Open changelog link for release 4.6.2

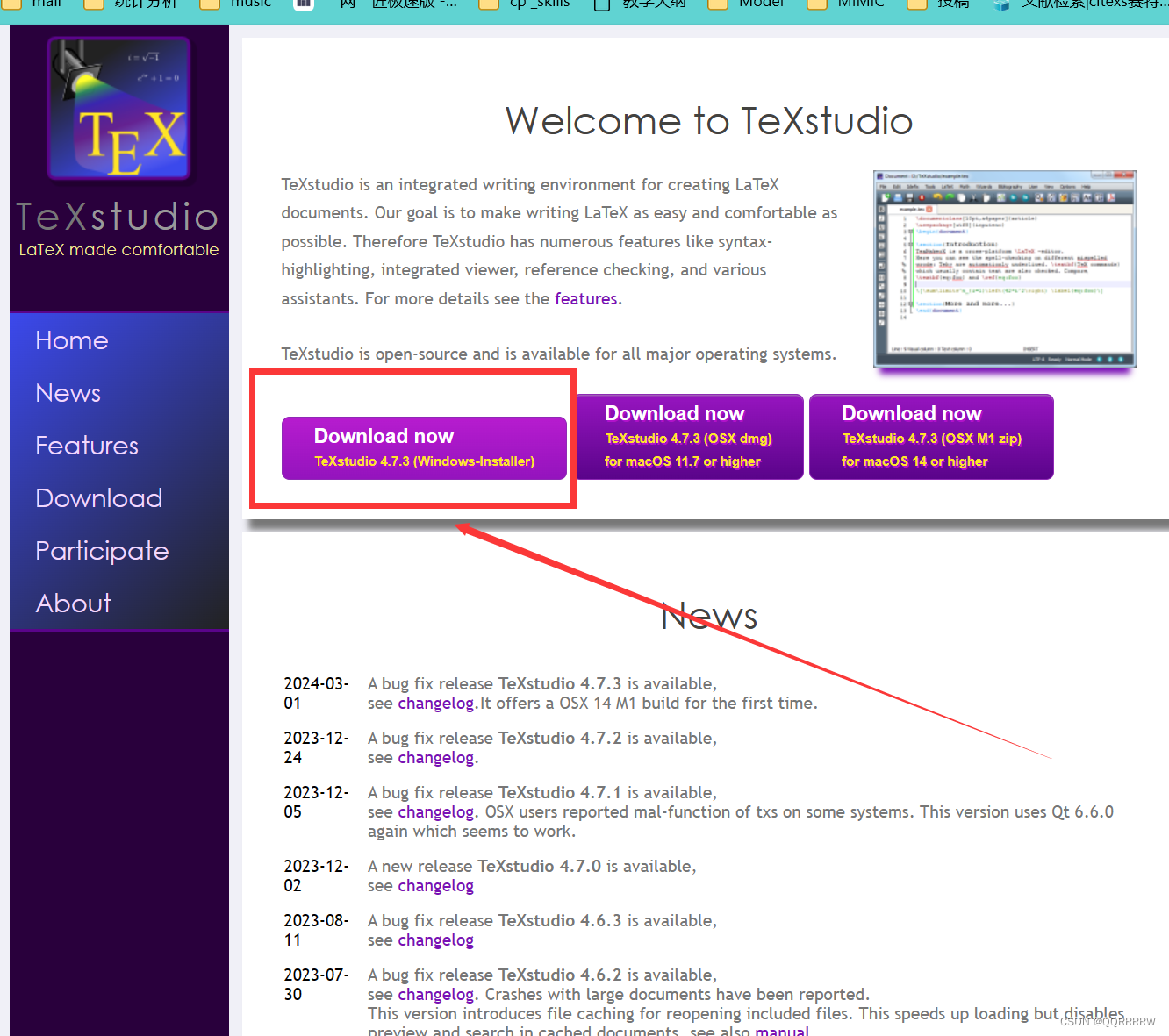436,995
